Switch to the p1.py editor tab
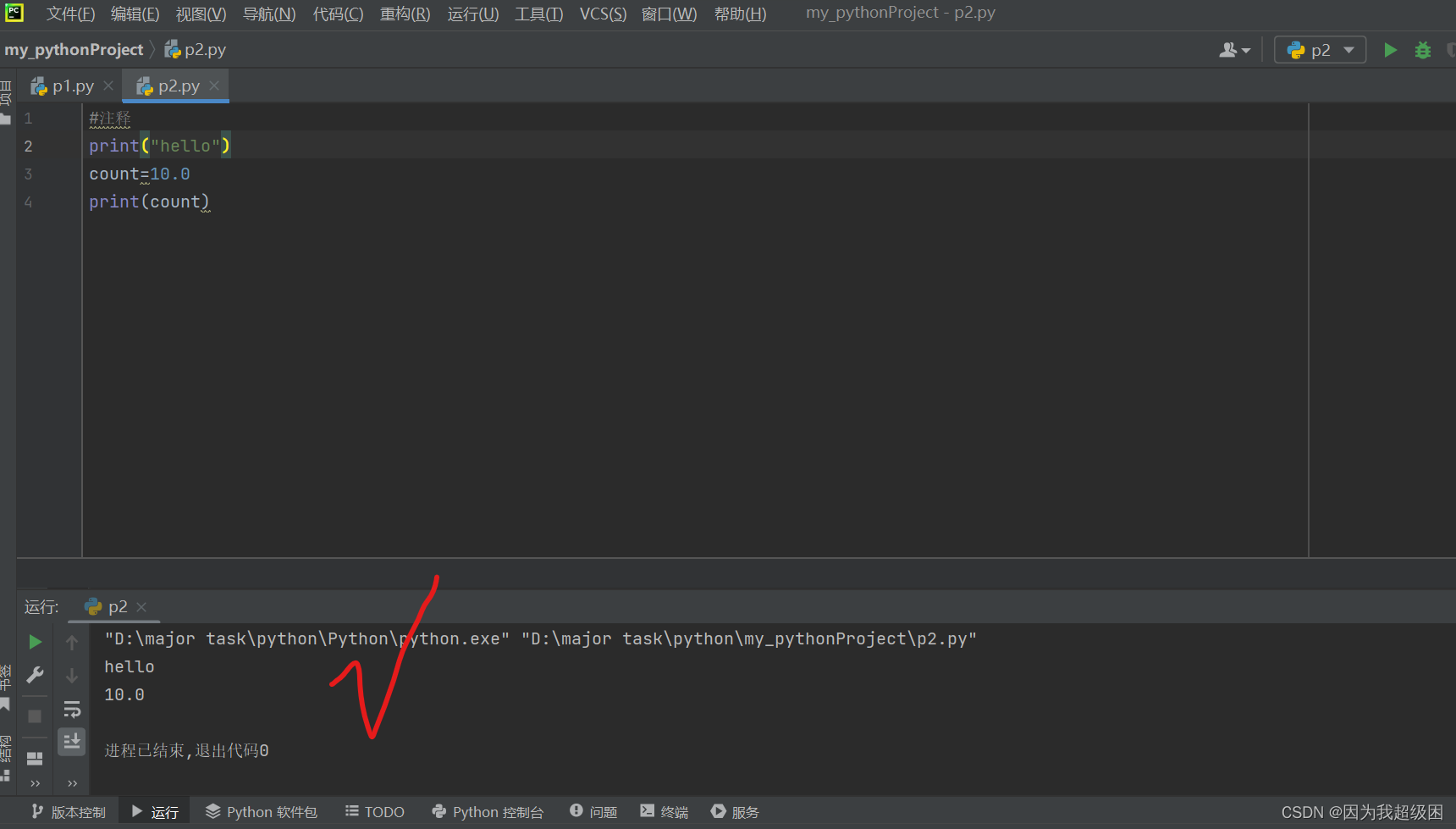1456x829 pixels. (x=70, y=85)
